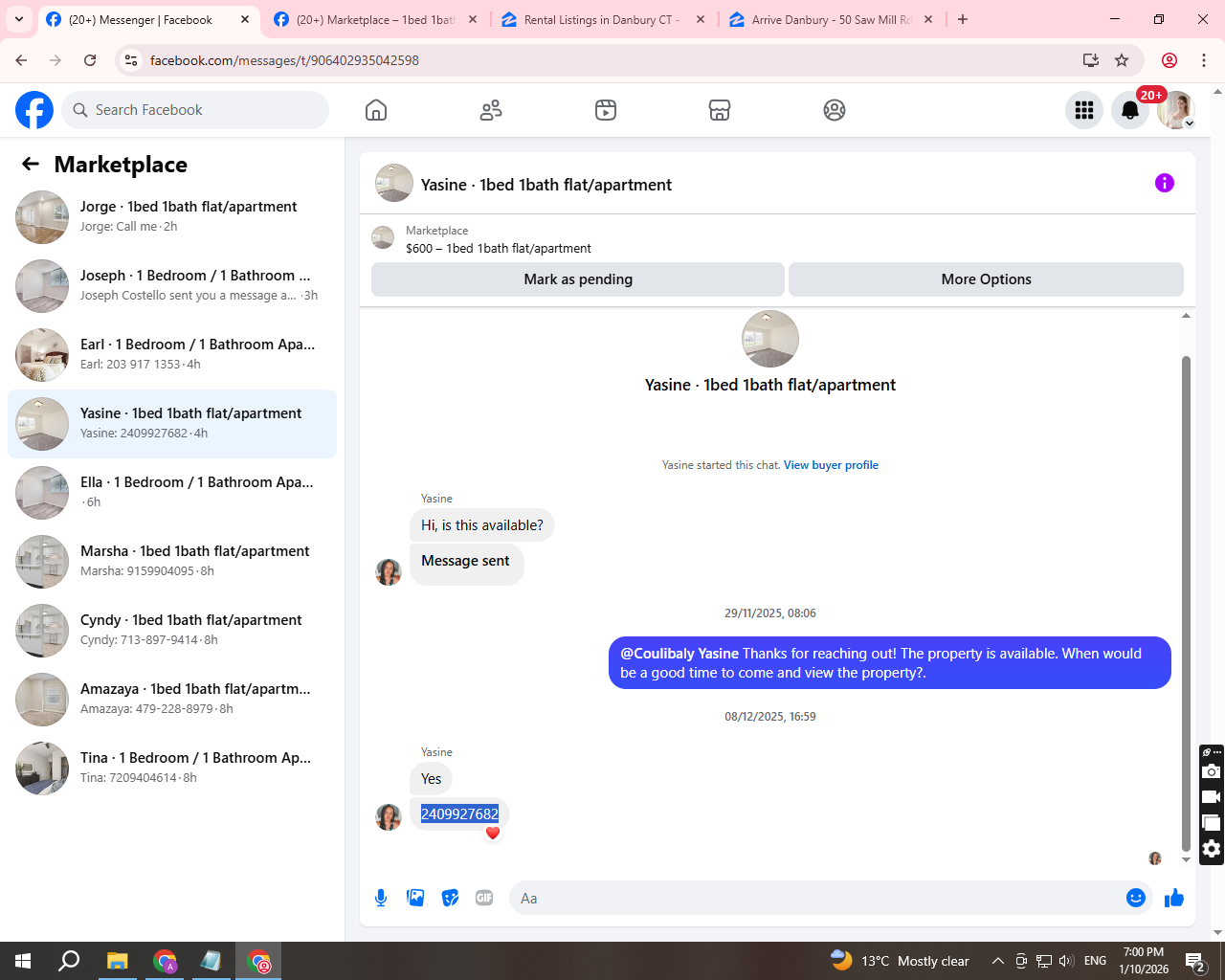Open the Chrome three-dot menu
This screenshot has width=1225, height=980.
coord(1204,60)
